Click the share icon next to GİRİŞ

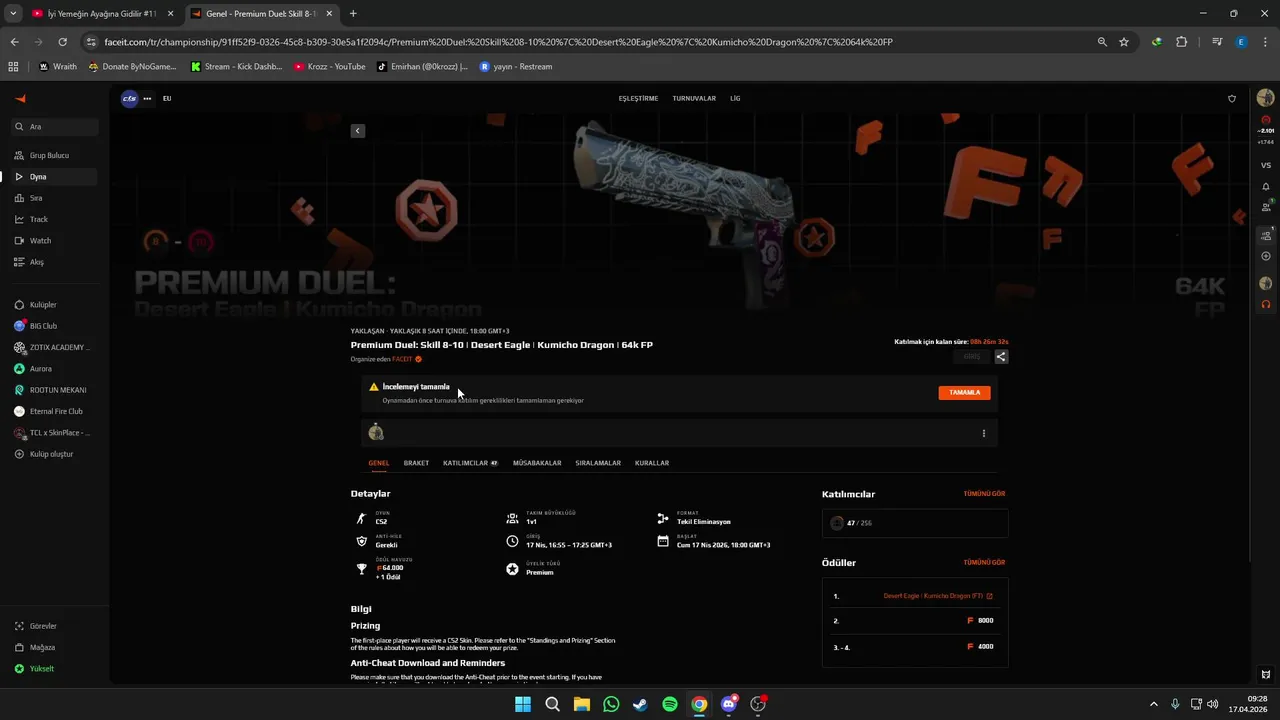click(x=1001, y=356)
